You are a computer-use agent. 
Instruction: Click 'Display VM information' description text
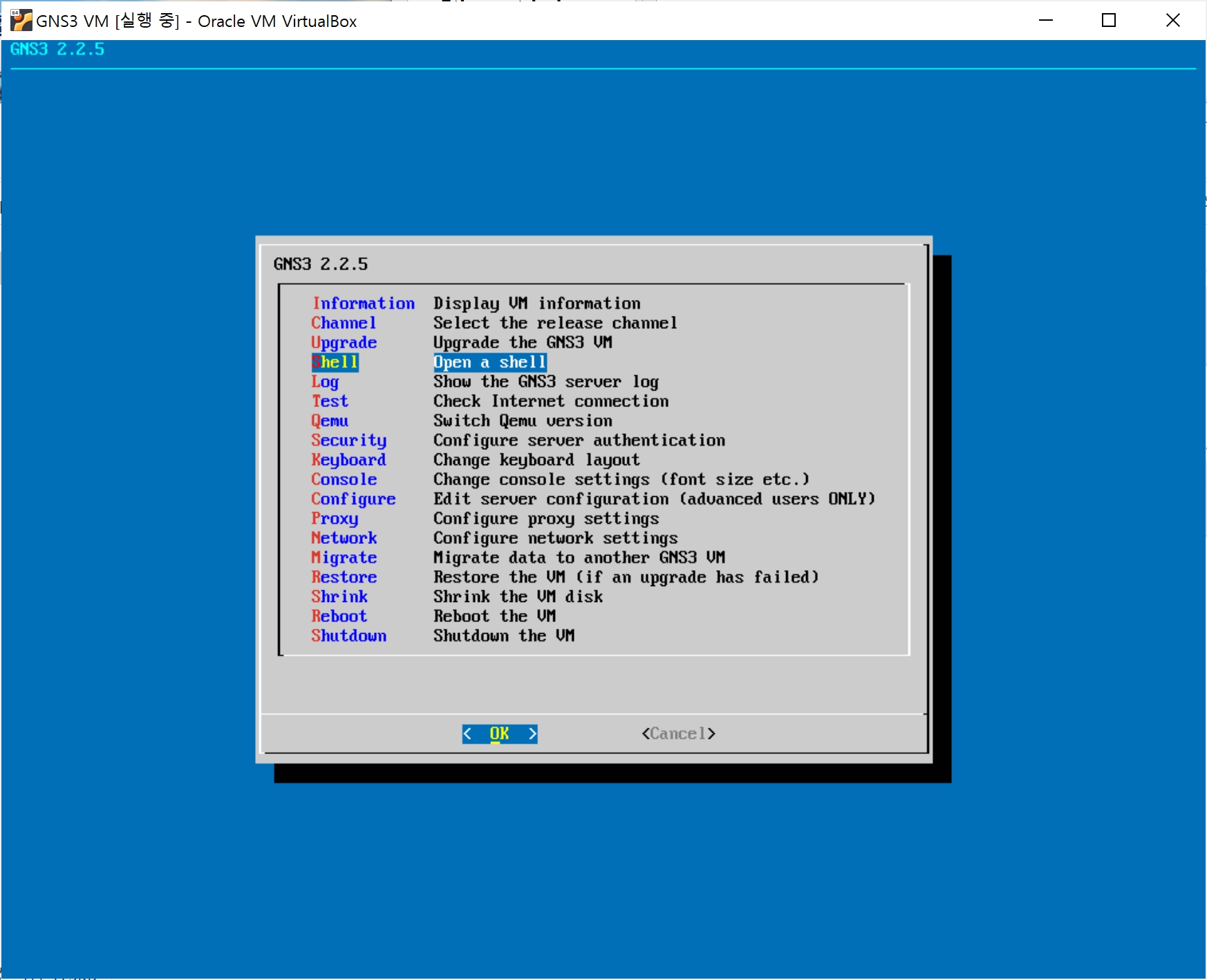pos(537,303)
